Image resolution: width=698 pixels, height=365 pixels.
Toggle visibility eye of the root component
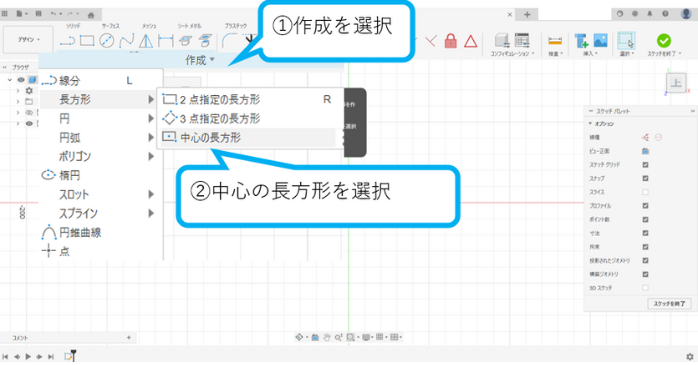pos(21,80)
